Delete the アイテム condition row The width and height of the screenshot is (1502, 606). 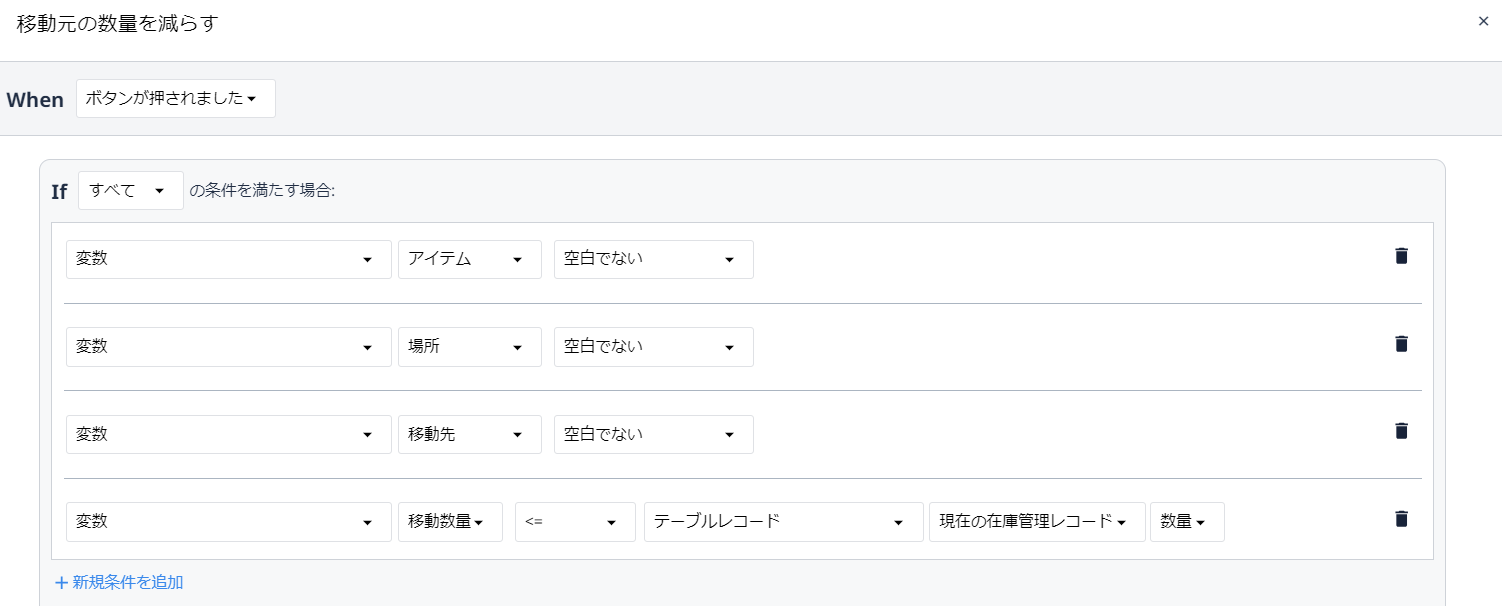click(1401, 256)
